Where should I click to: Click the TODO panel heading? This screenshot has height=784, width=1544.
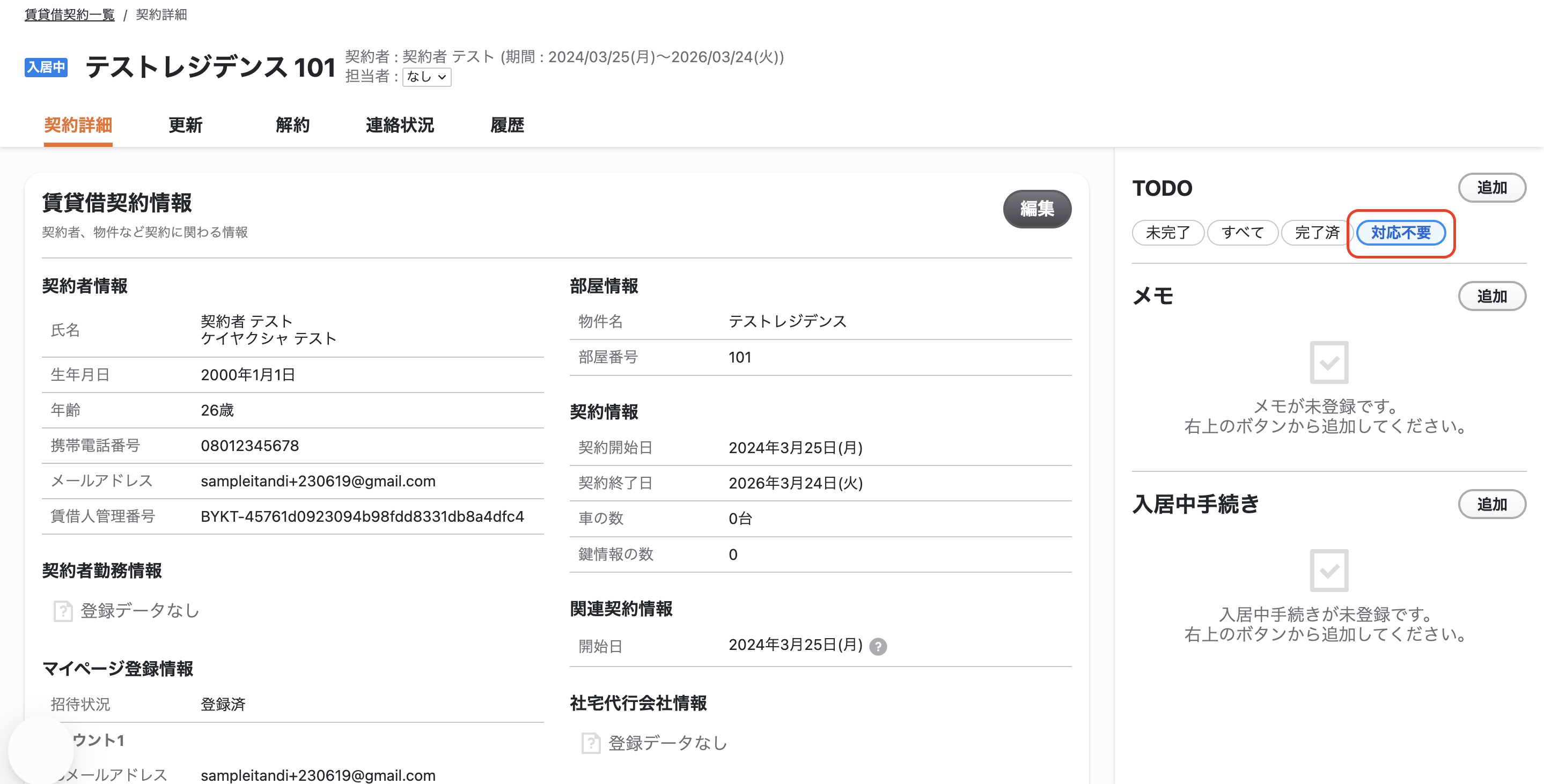coord(1161,188)
